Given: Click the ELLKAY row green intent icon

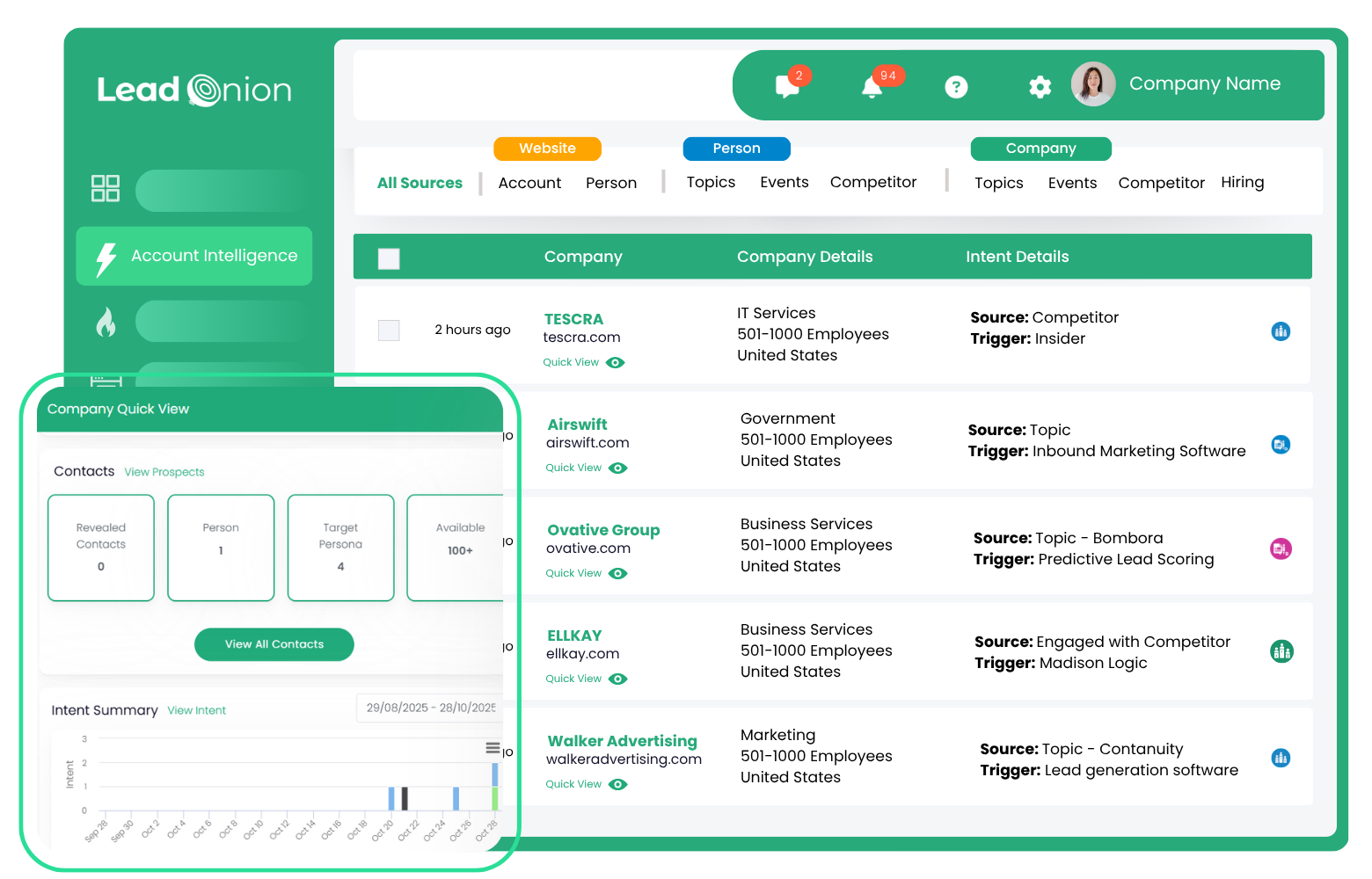Looking at the screenshot, I should 1281,651.
